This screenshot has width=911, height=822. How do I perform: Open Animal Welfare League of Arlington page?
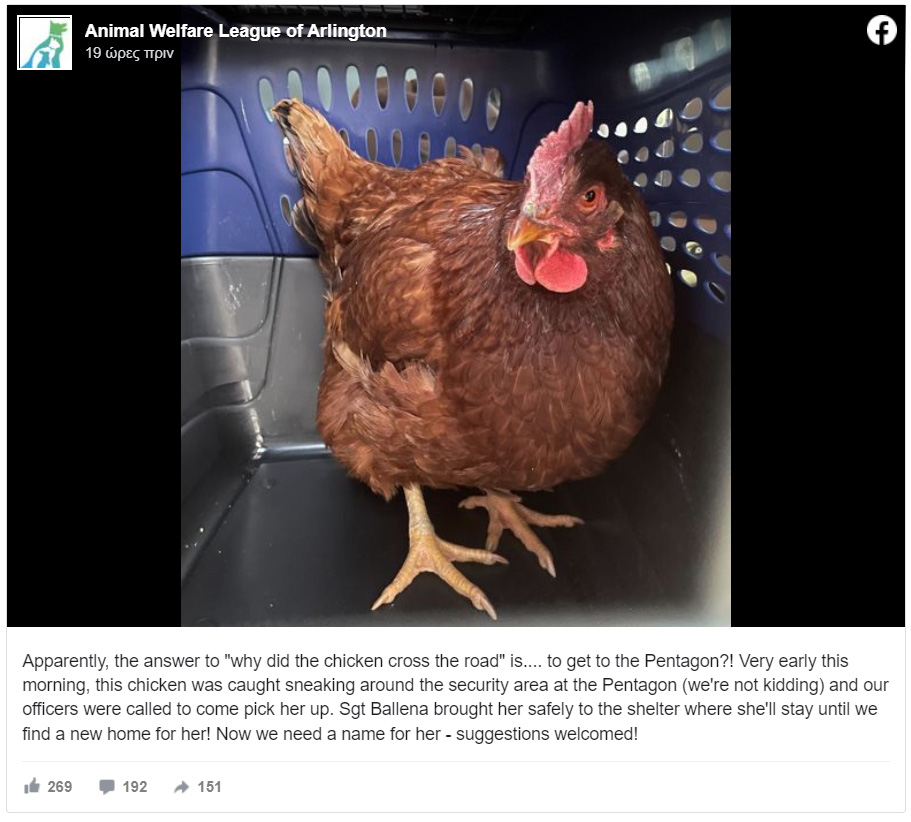[236, 31]
